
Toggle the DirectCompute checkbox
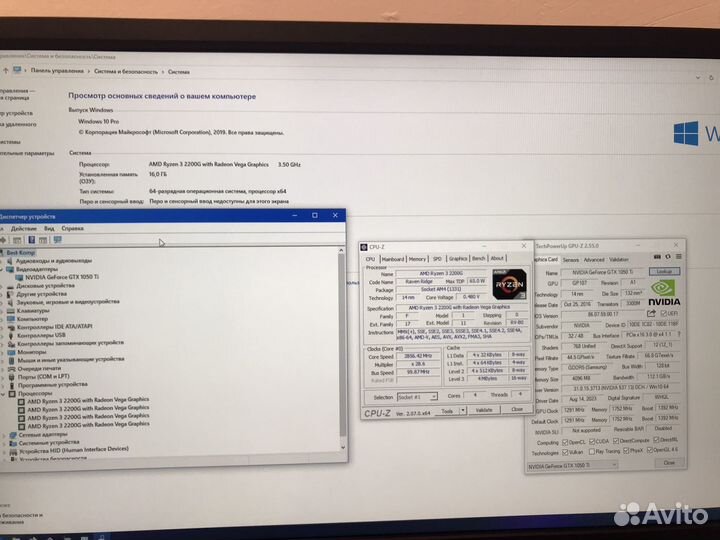pyautogui.click(x=616, y=441)
